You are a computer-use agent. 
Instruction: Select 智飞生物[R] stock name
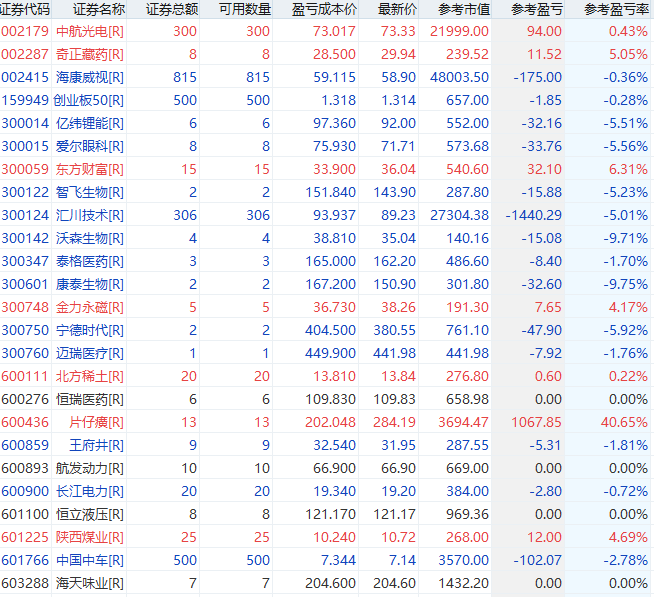pos(90,192)
